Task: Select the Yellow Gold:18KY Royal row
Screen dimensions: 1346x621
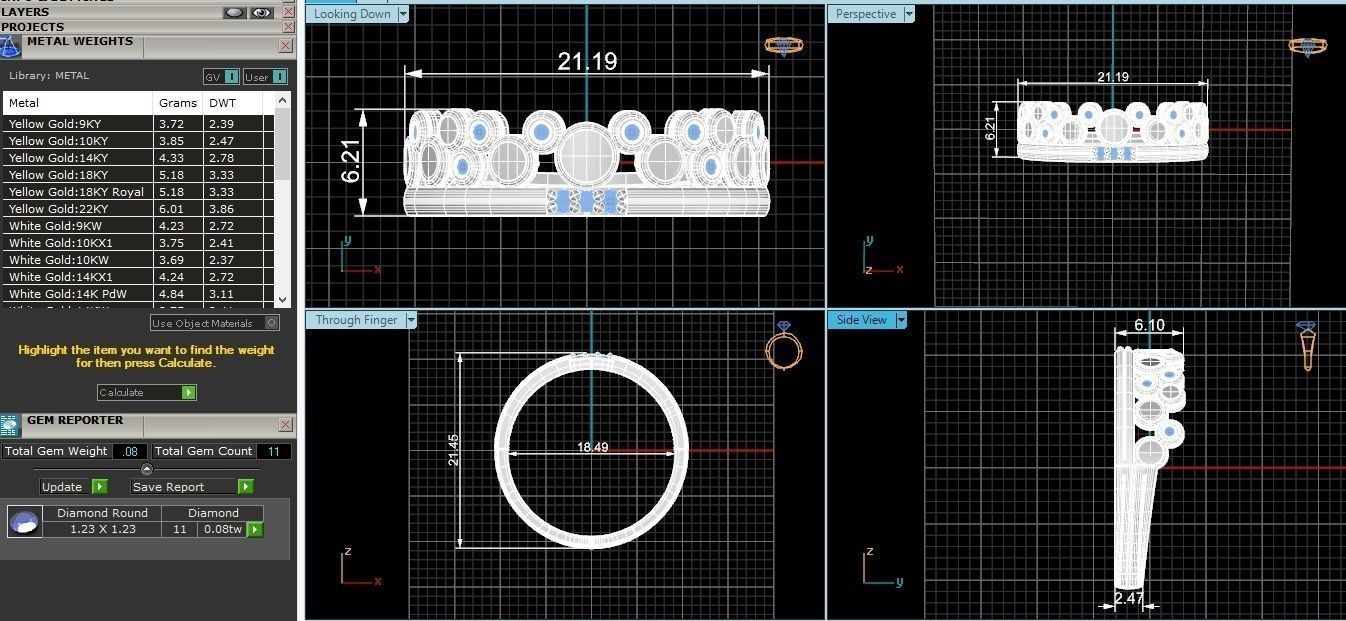Action: pos(139,192)
